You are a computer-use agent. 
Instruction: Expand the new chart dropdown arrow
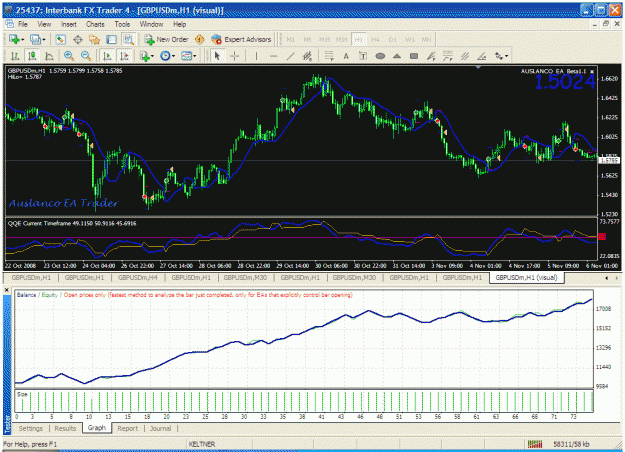click(x=23, y=39)
